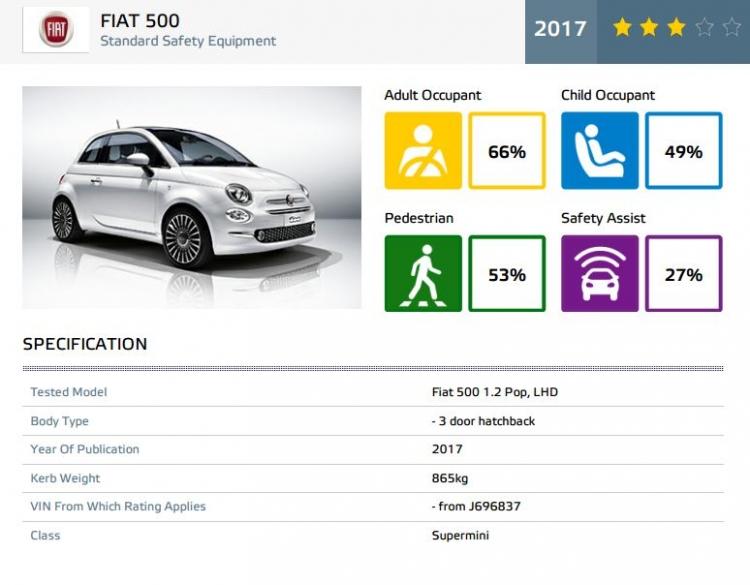Screen dimensions: 750x585
Task: Click the Fiat logo badge
Action: [56, 30]
